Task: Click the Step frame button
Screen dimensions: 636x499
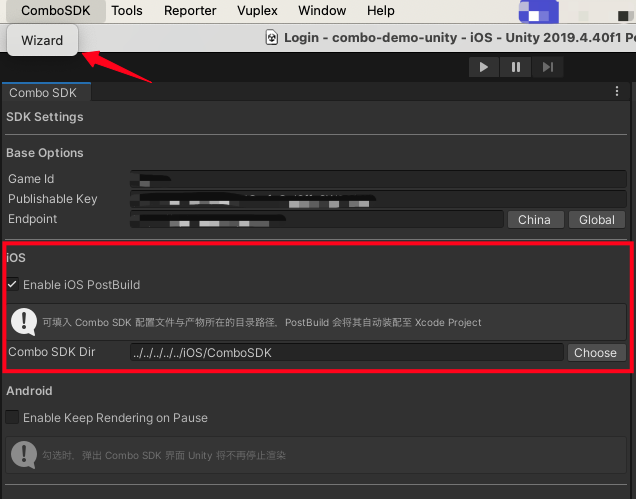Action: point(547,67)
